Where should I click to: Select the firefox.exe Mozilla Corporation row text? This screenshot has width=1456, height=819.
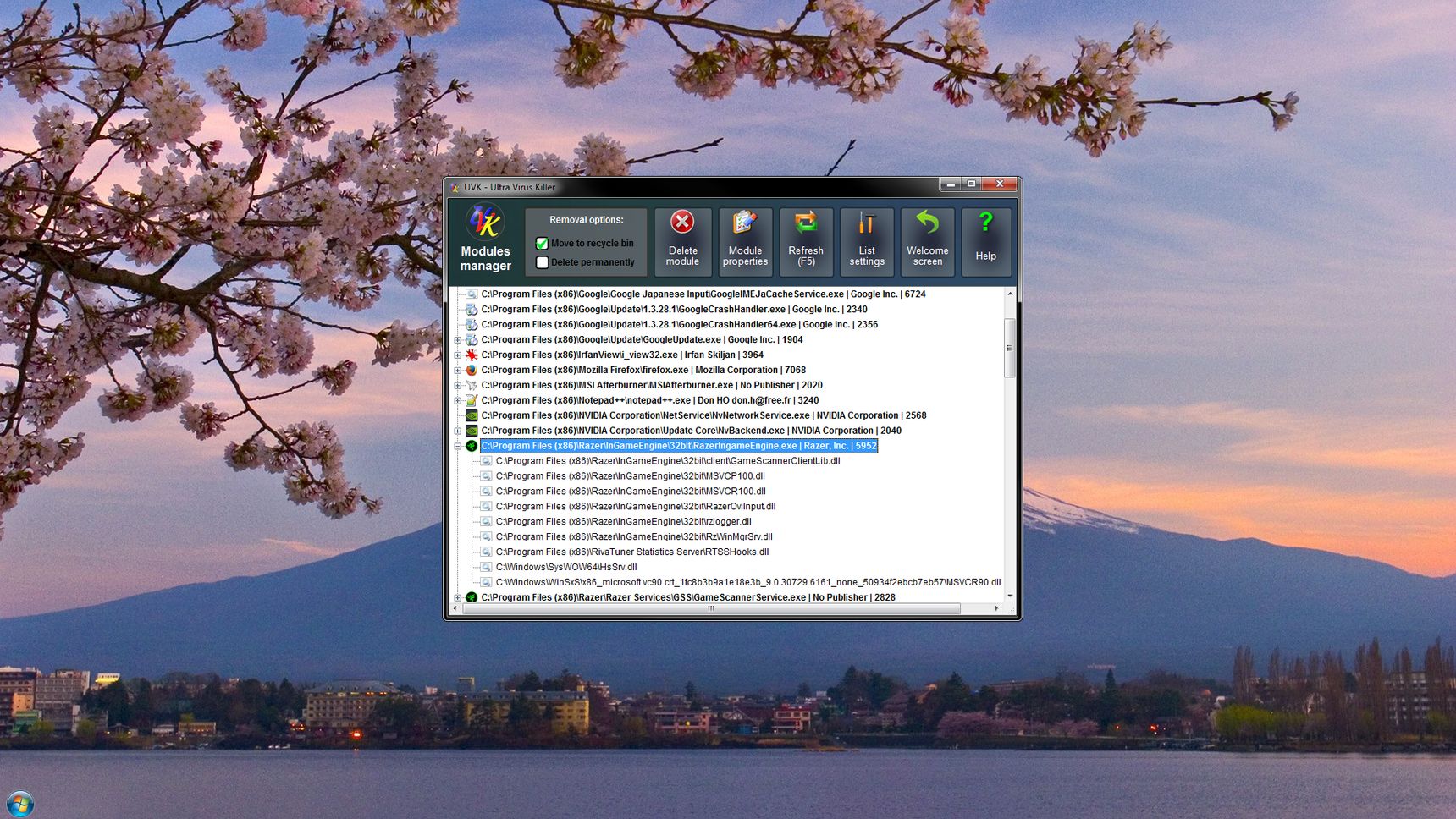tap(643, 371)
